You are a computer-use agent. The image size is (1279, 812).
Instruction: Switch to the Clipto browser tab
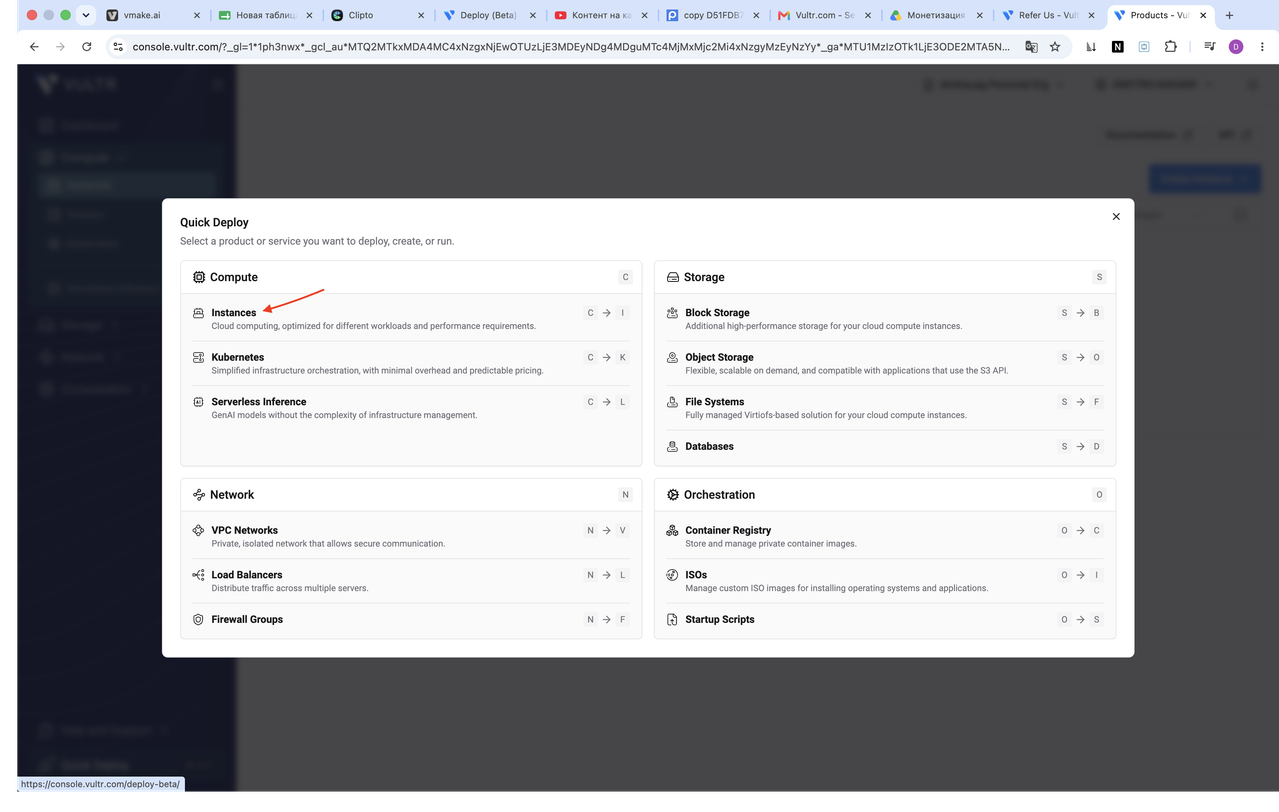[x=377, y=15]
